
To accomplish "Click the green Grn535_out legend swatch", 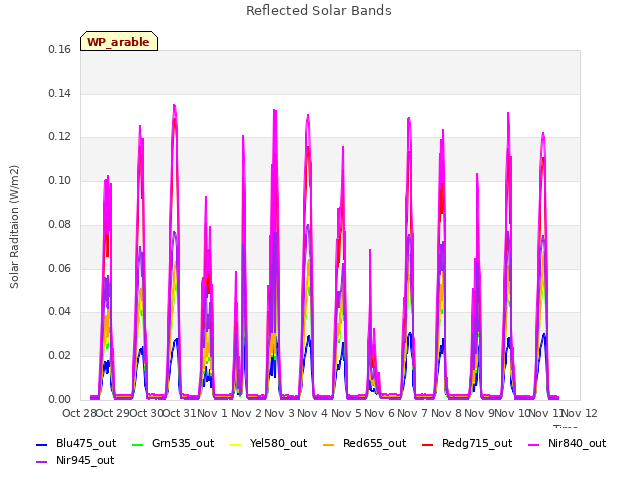I will coord(138,444).
